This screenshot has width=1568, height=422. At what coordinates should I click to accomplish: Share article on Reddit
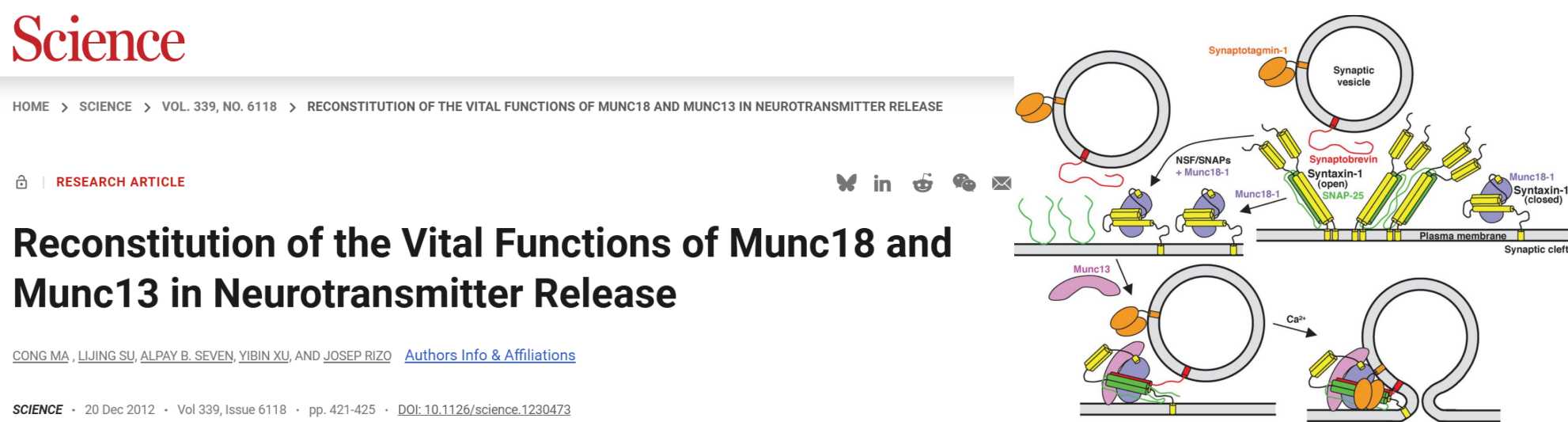point(922,183)
